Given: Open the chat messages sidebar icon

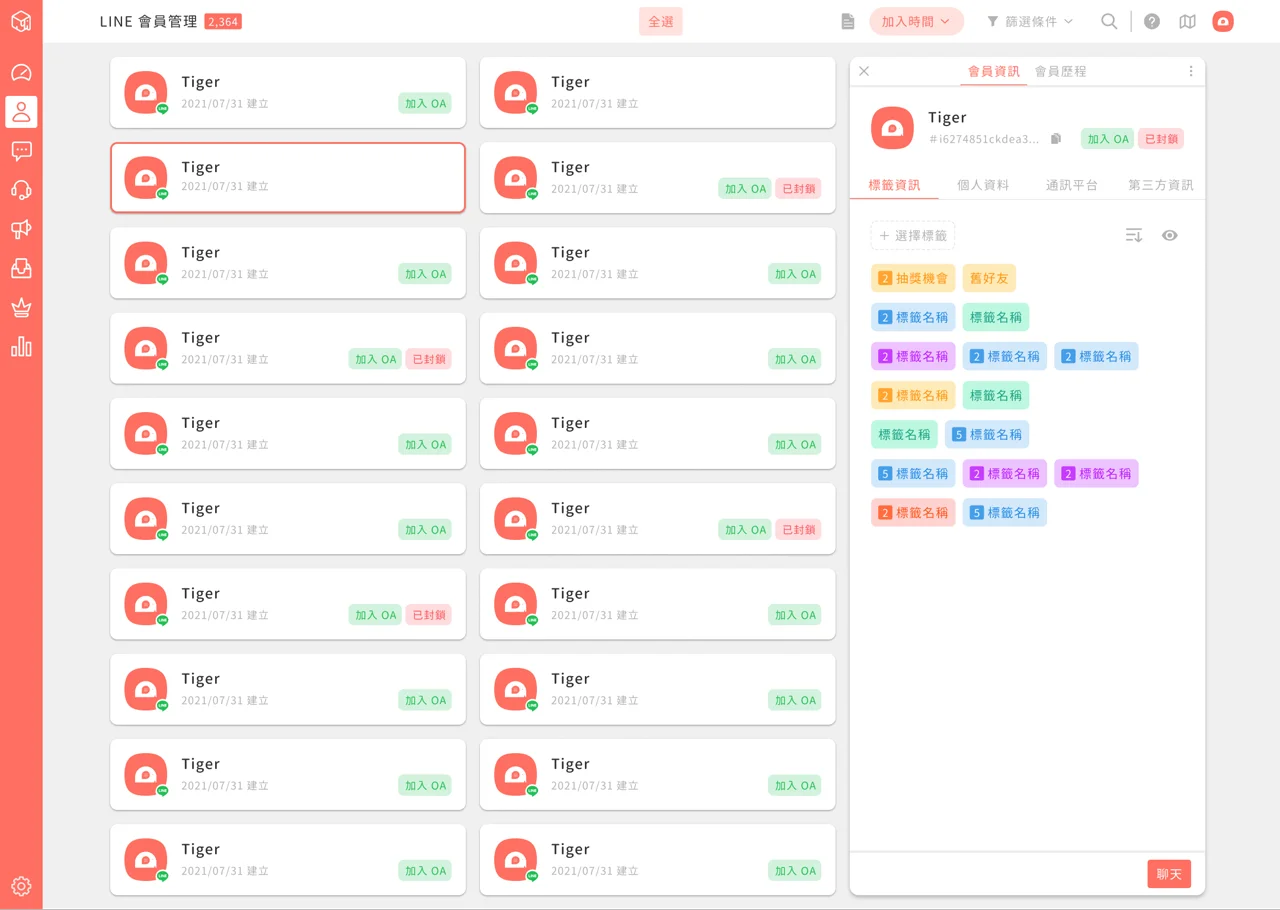Looking at the screenshot, I should (x=21, y=151).
